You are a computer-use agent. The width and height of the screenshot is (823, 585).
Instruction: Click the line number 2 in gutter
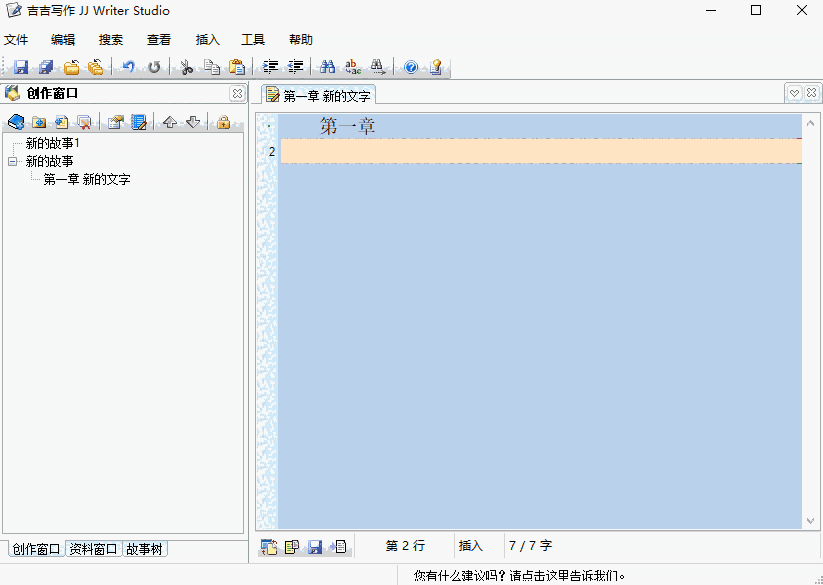(271, 152)
